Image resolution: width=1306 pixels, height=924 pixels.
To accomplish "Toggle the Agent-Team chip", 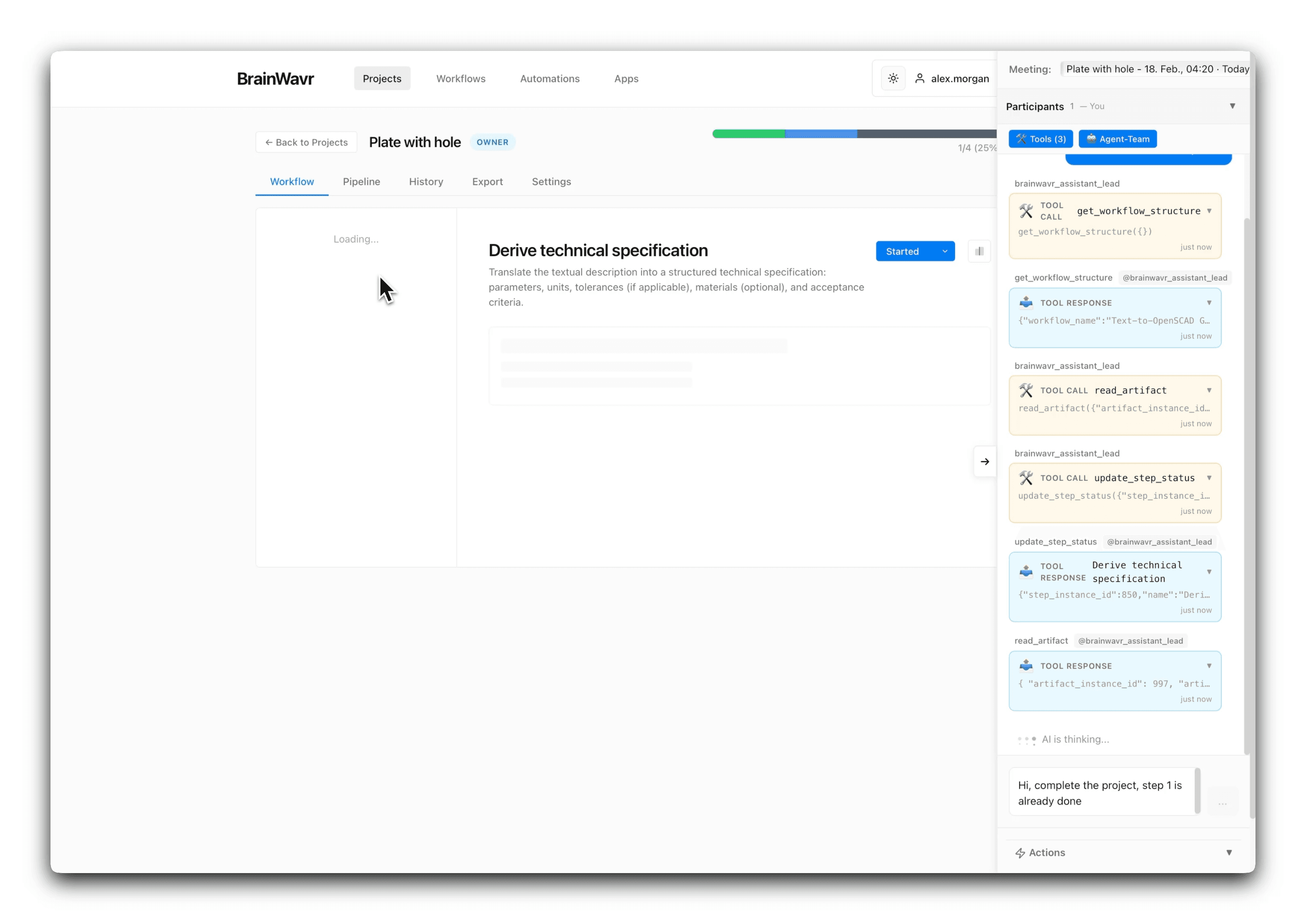I will tap(1117, 139).
